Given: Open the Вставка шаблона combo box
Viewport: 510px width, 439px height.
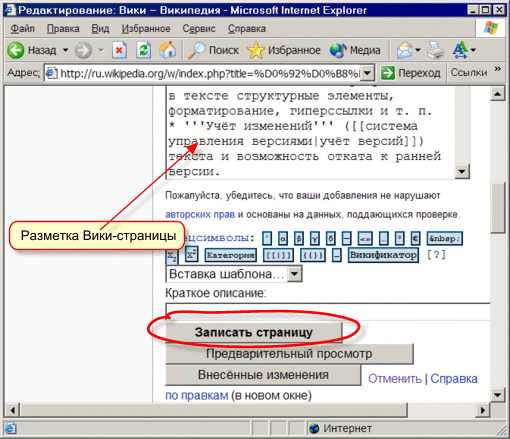Looking at the screenshot, I should pos(234,274).
